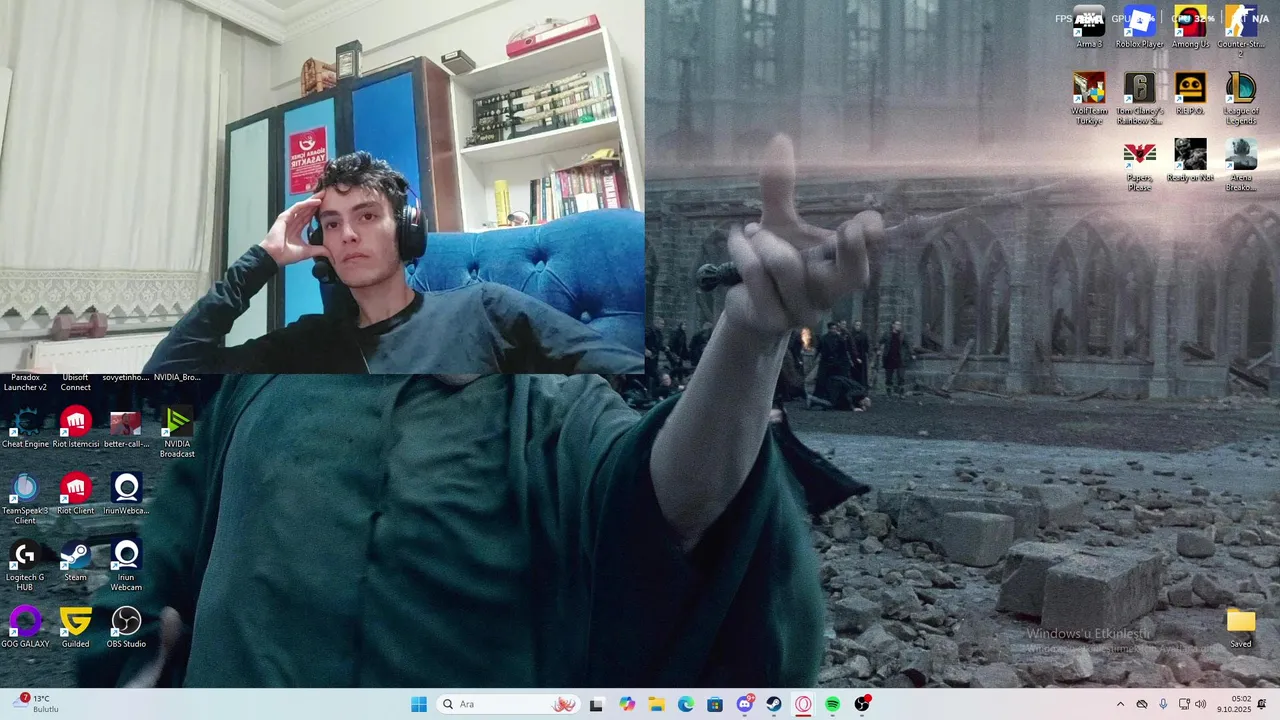This screenshot has height=720, width=1280.
Task: Click the Ubisoft Connect label
Action: pos(76,382)
